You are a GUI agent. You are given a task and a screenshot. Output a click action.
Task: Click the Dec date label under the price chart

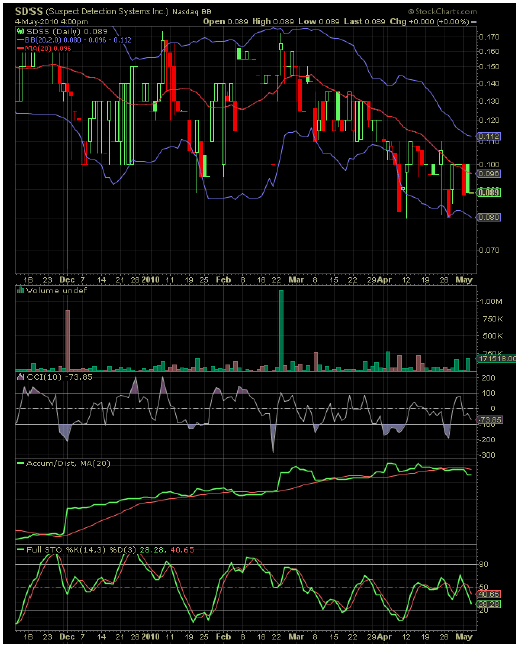67,280
